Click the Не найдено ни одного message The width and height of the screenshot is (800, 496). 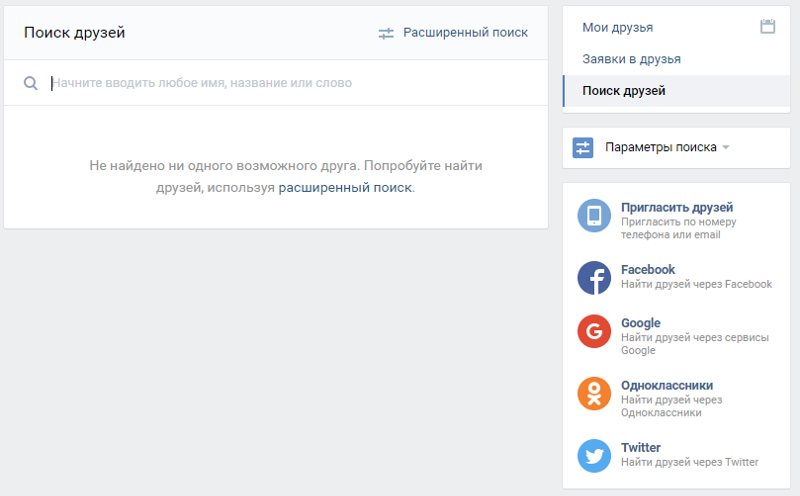click(x=286, y=177)
